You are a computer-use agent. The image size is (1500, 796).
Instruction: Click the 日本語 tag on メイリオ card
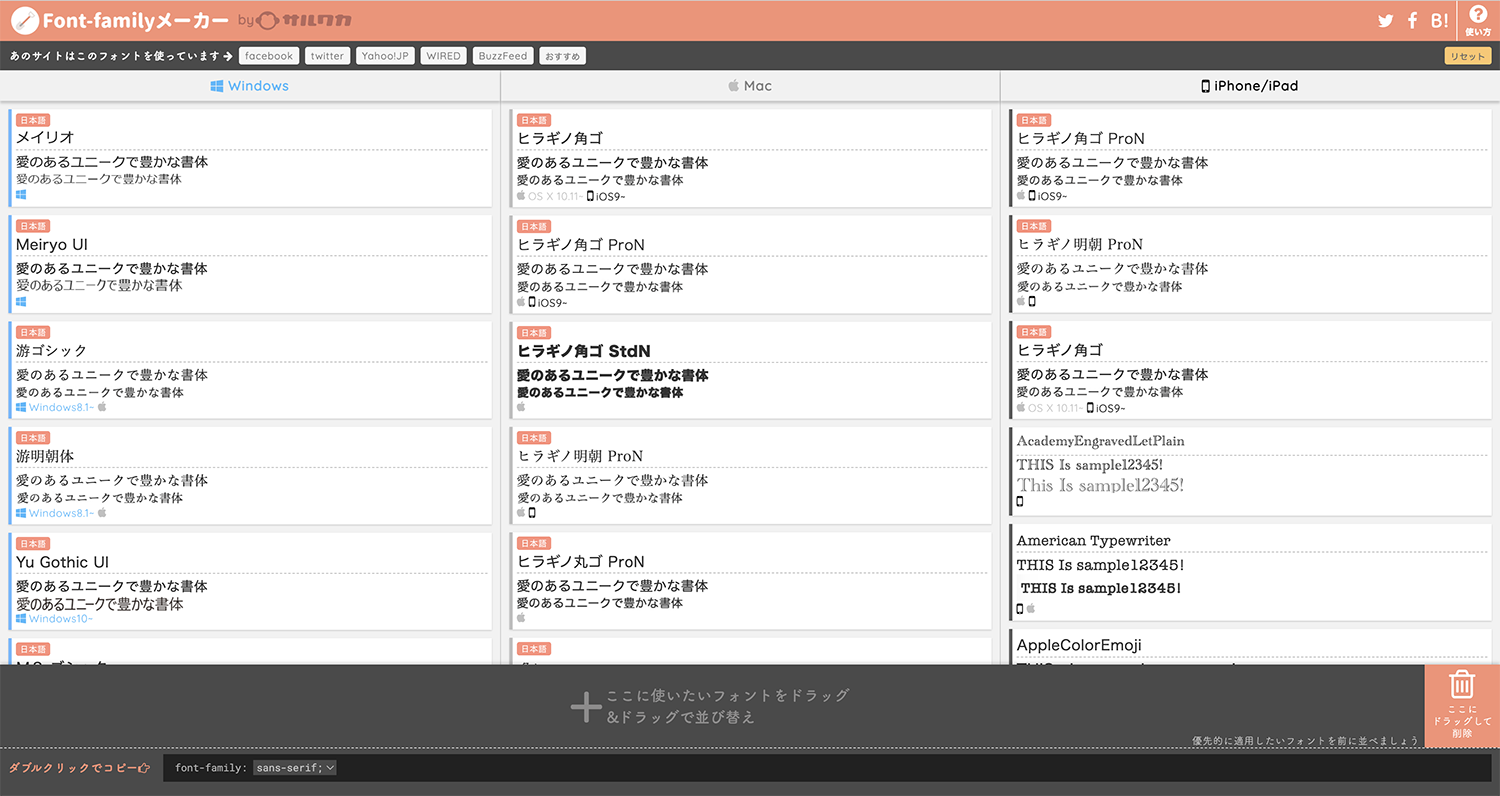click(x=33, y=120)
